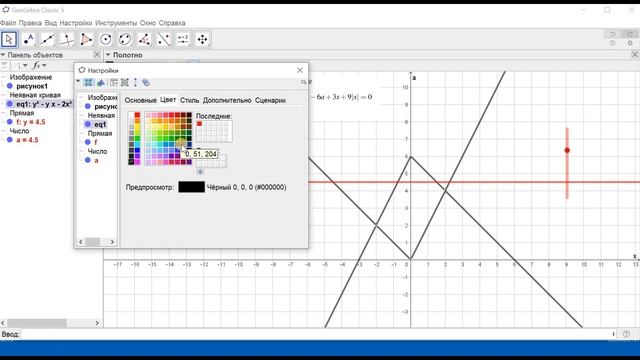The width and height of the screenshot is (640, 360).
Task: Switch to the Основные tab
Action: [140, 100]
